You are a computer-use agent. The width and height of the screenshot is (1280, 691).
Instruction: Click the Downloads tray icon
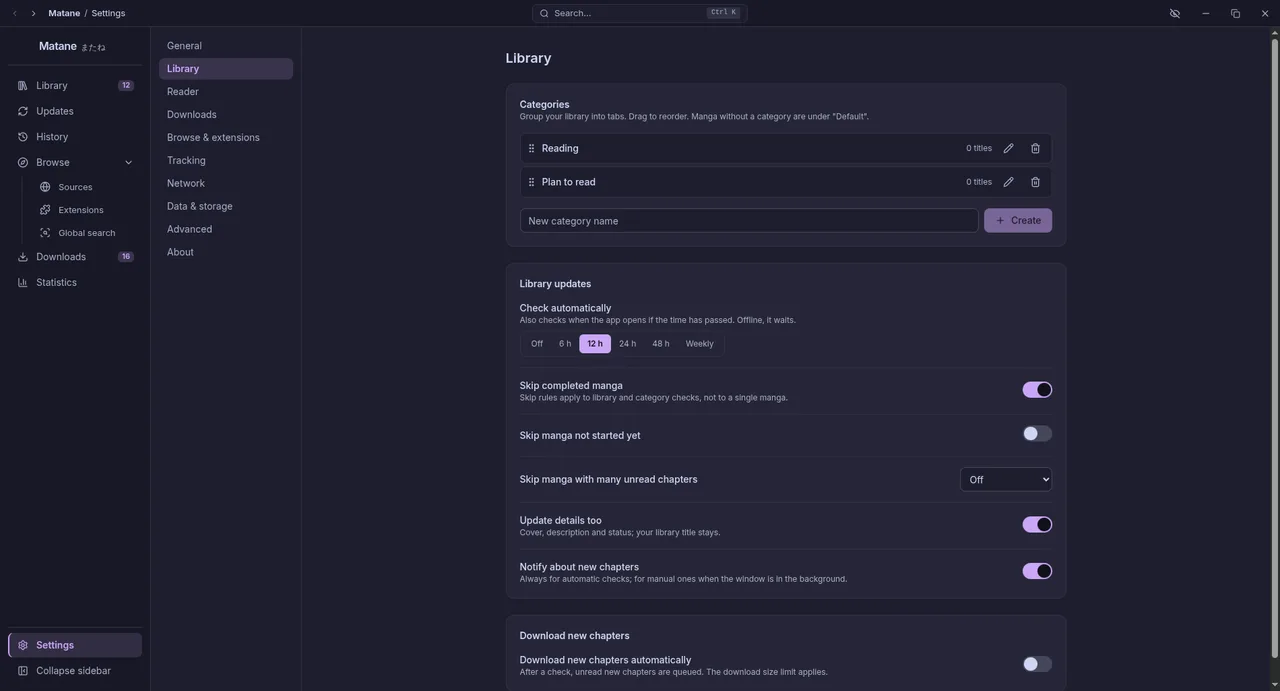click(x=23, y=257)
